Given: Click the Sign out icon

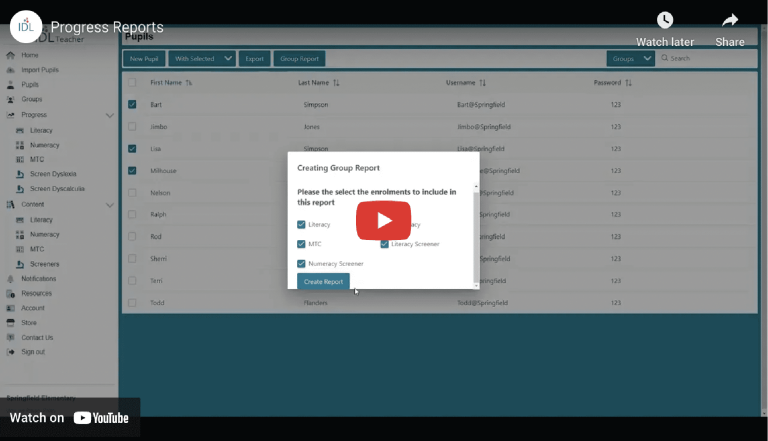Looking at the screenshot, I should pyautogui.click(x=10, y=352).
